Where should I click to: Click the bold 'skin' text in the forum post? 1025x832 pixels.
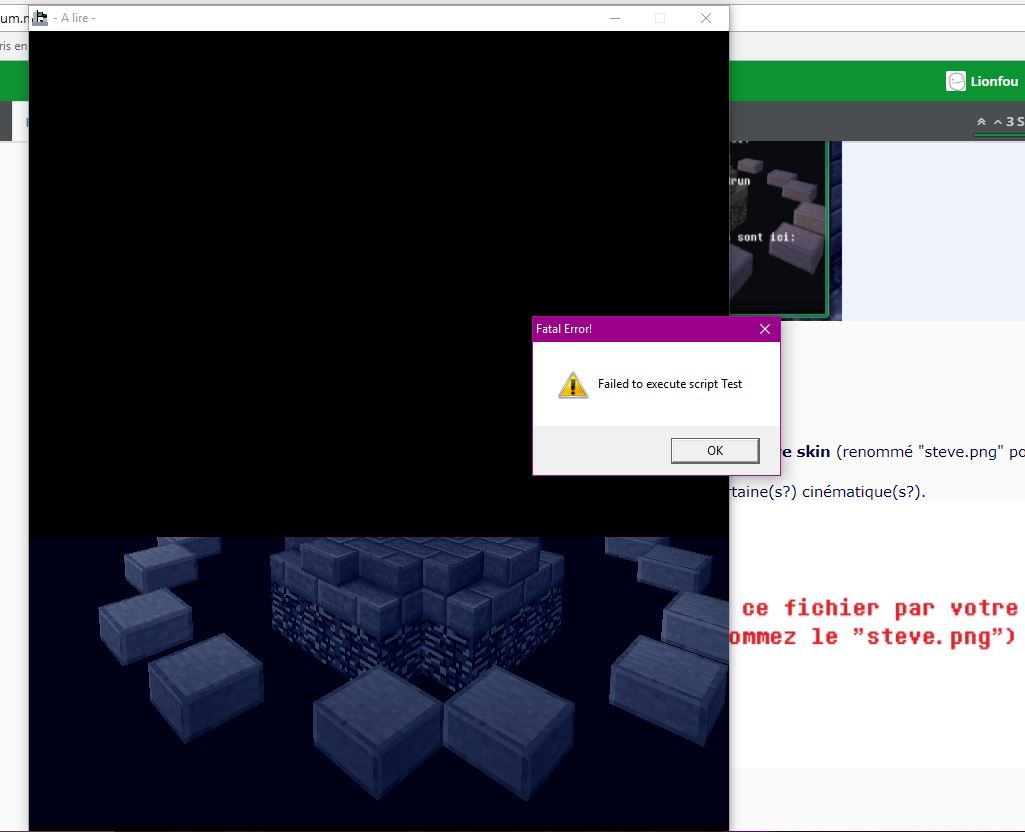click(x=813, y=452)
